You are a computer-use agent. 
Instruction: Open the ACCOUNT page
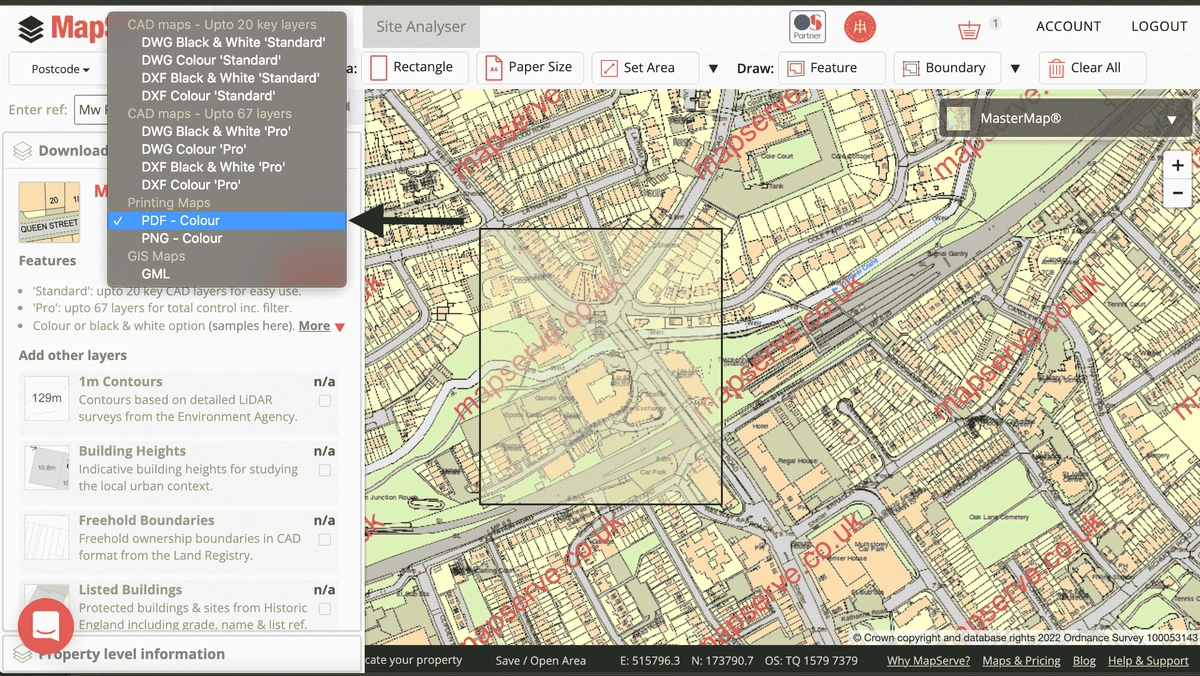[x=1068, y=26]
